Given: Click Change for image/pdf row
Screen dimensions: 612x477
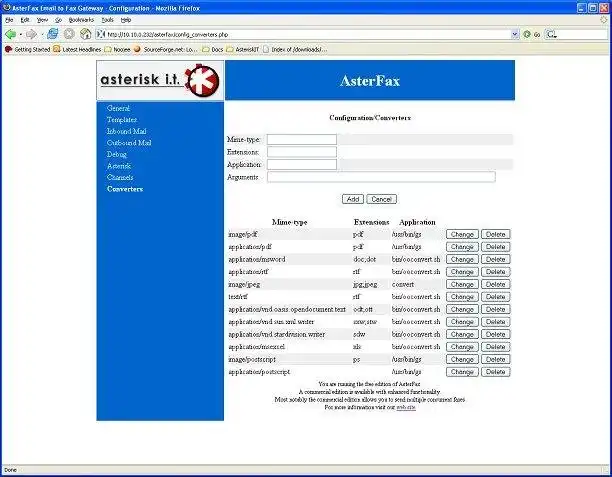Looking at the screenshot, I should point(462,234).
